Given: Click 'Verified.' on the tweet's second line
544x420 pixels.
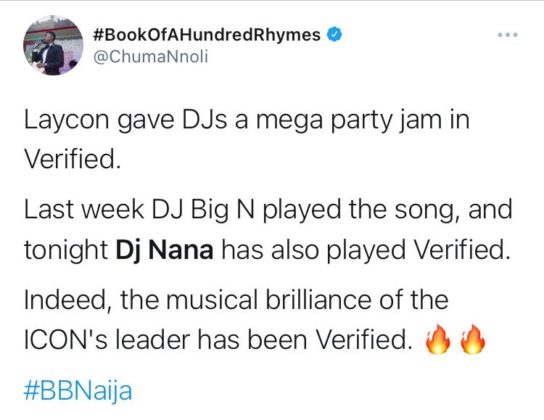Looking at the screenshot, I should point(73,159).
